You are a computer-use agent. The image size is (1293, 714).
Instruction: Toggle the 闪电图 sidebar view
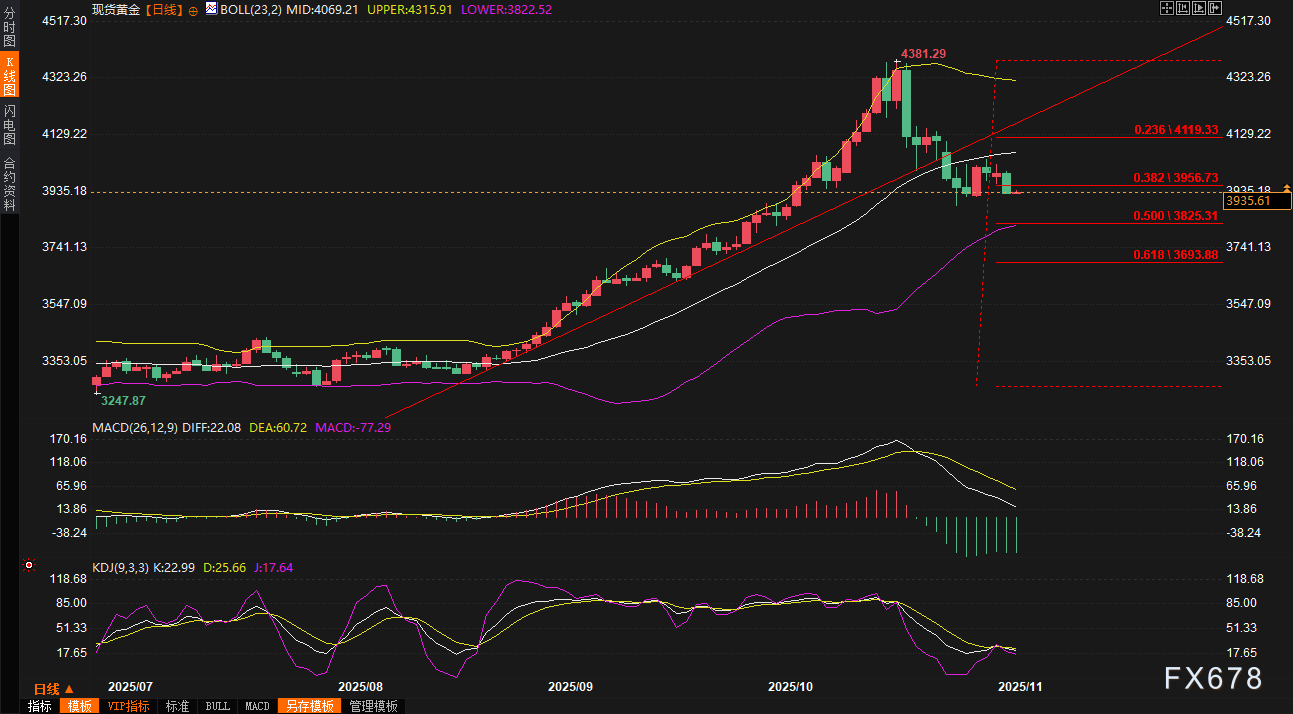[x=10, y=123]
